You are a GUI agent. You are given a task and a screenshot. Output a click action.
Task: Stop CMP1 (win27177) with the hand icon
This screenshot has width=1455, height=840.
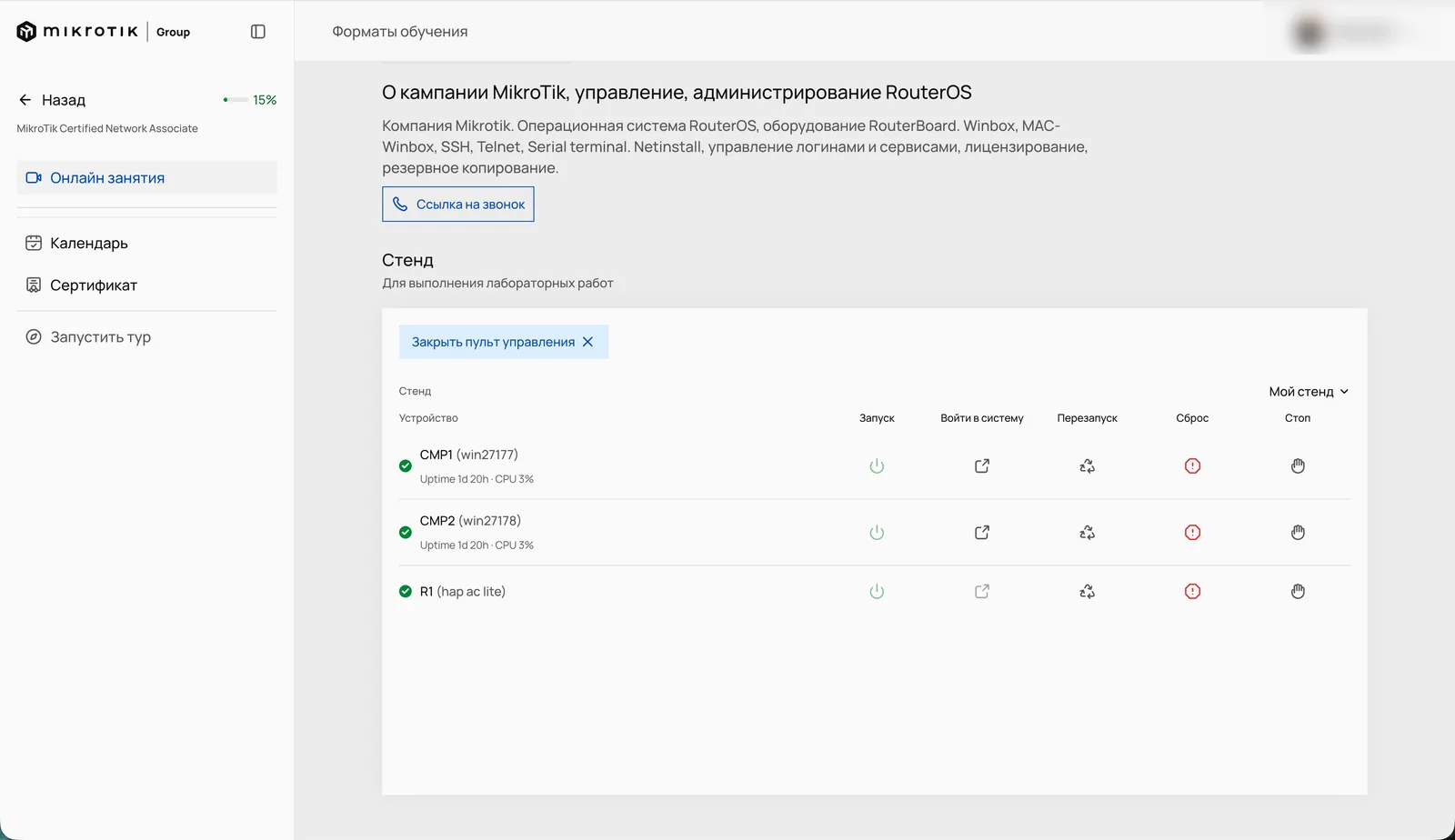(x=1298, y=466)
